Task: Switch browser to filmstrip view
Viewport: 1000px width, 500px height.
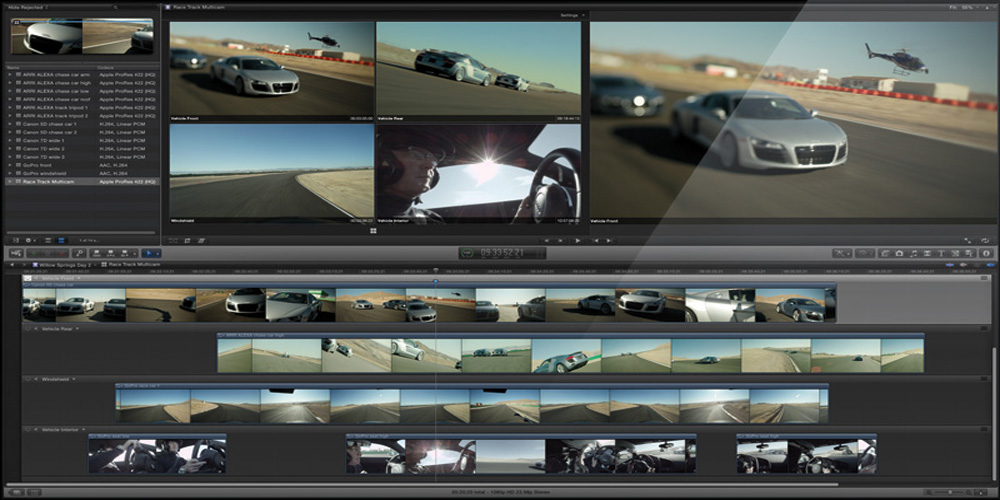Action: tap(47, 240)
